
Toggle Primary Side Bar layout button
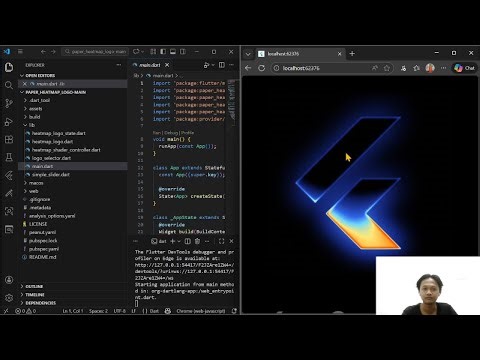click(163, 52)
